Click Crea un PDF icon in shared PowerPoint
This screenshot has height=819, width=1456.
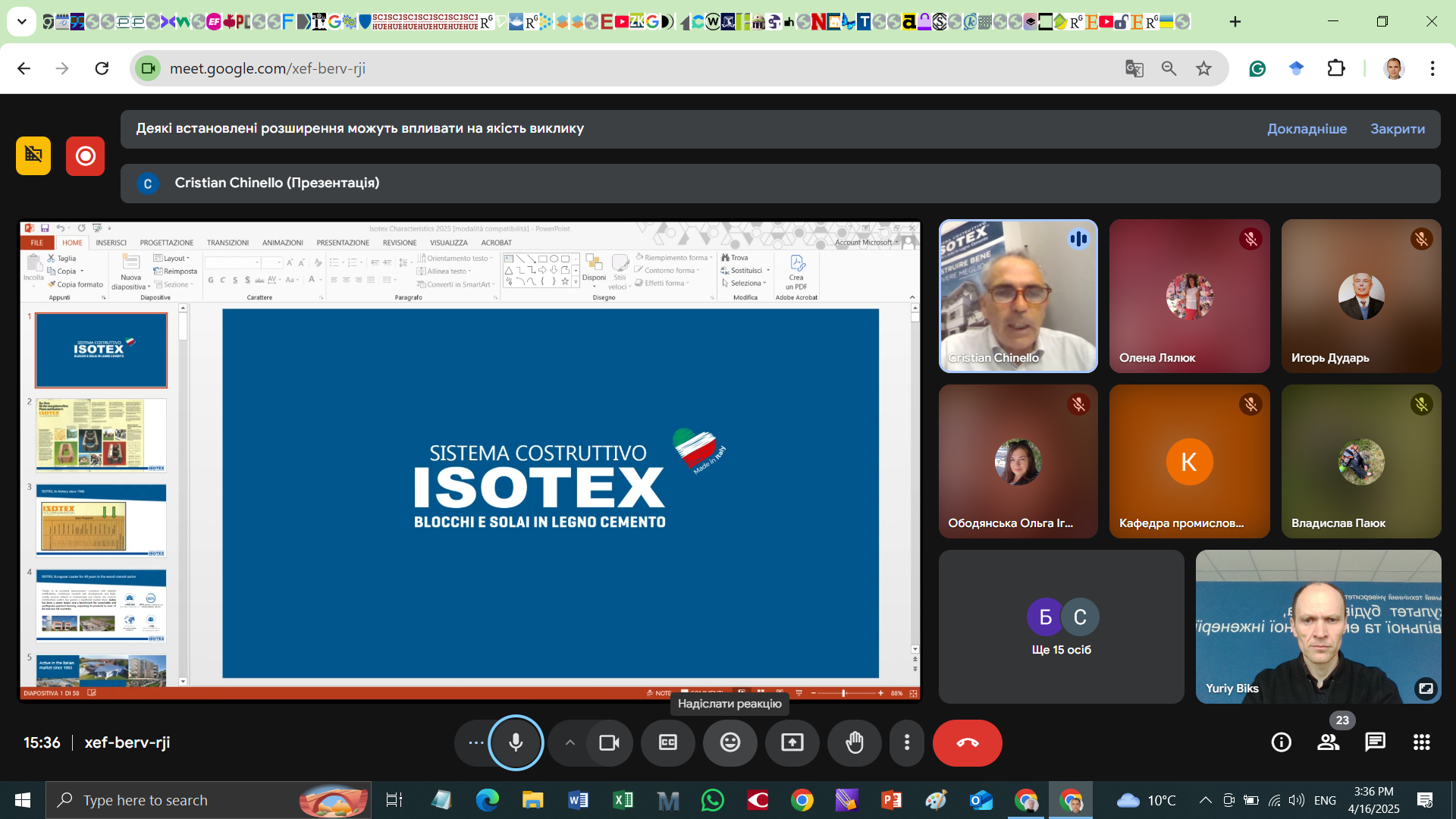(x=796, y=271)
